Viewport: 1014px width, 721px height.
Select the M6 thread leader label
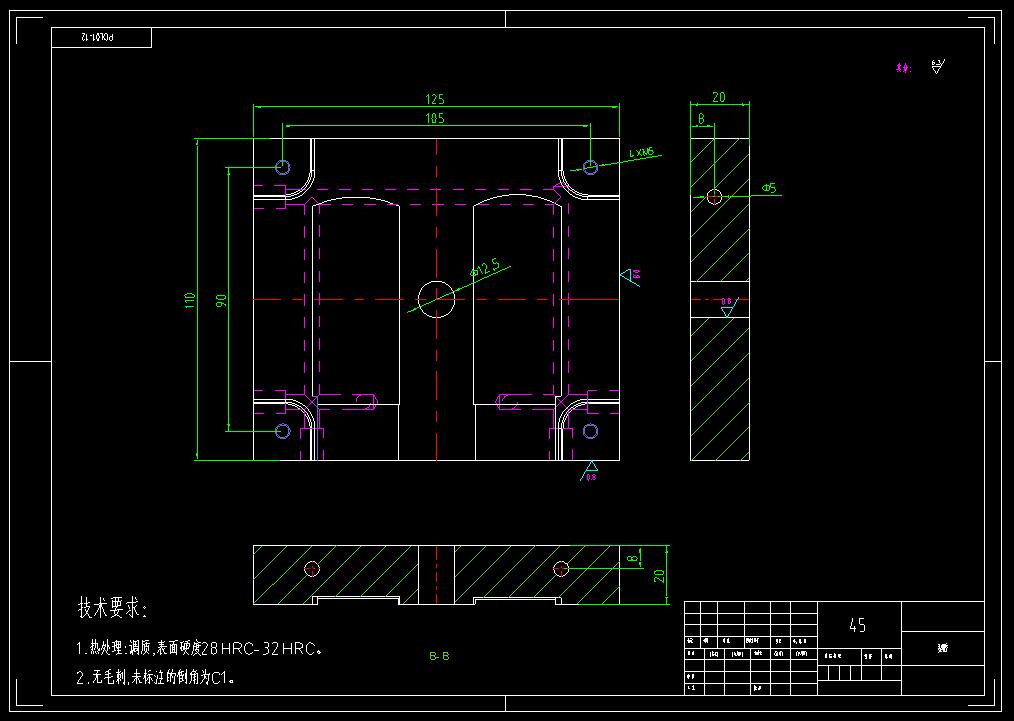point(642,153)
